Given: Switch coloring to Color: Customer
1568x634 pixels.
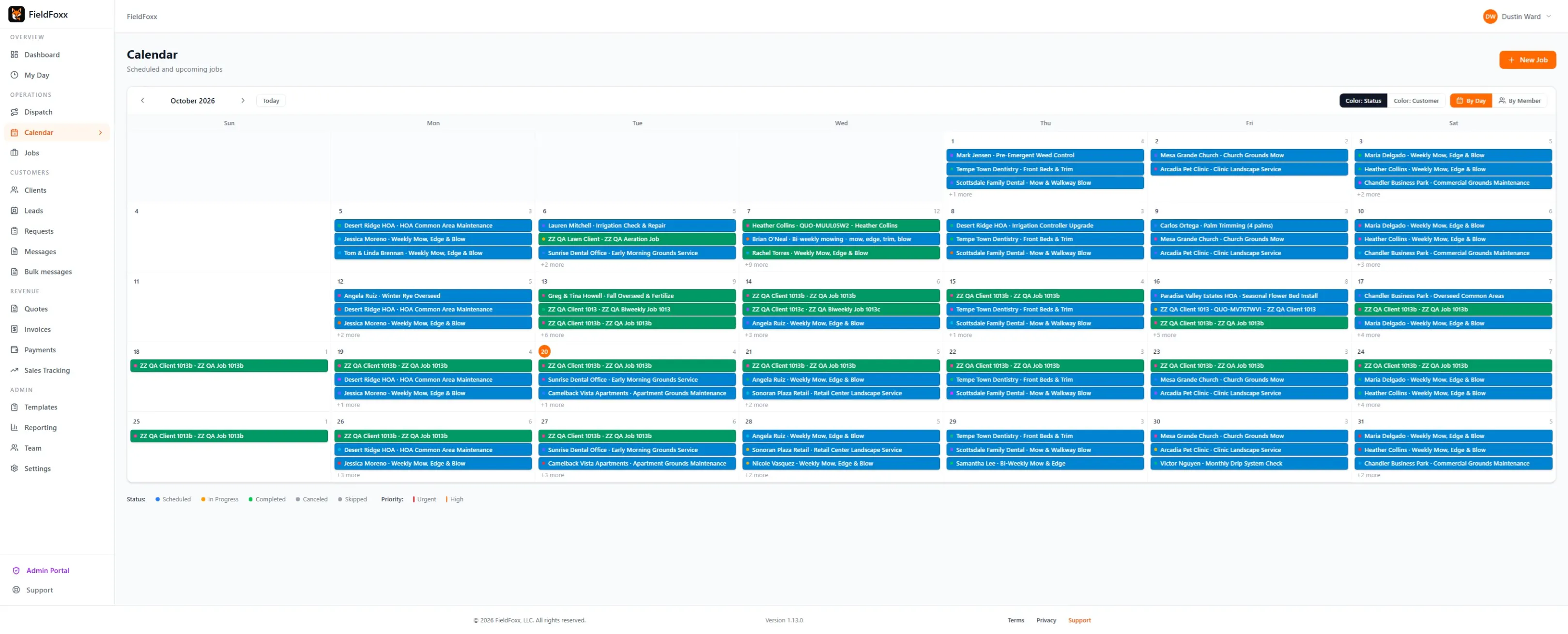Looking at the screenshot, I should point(1416,101).
